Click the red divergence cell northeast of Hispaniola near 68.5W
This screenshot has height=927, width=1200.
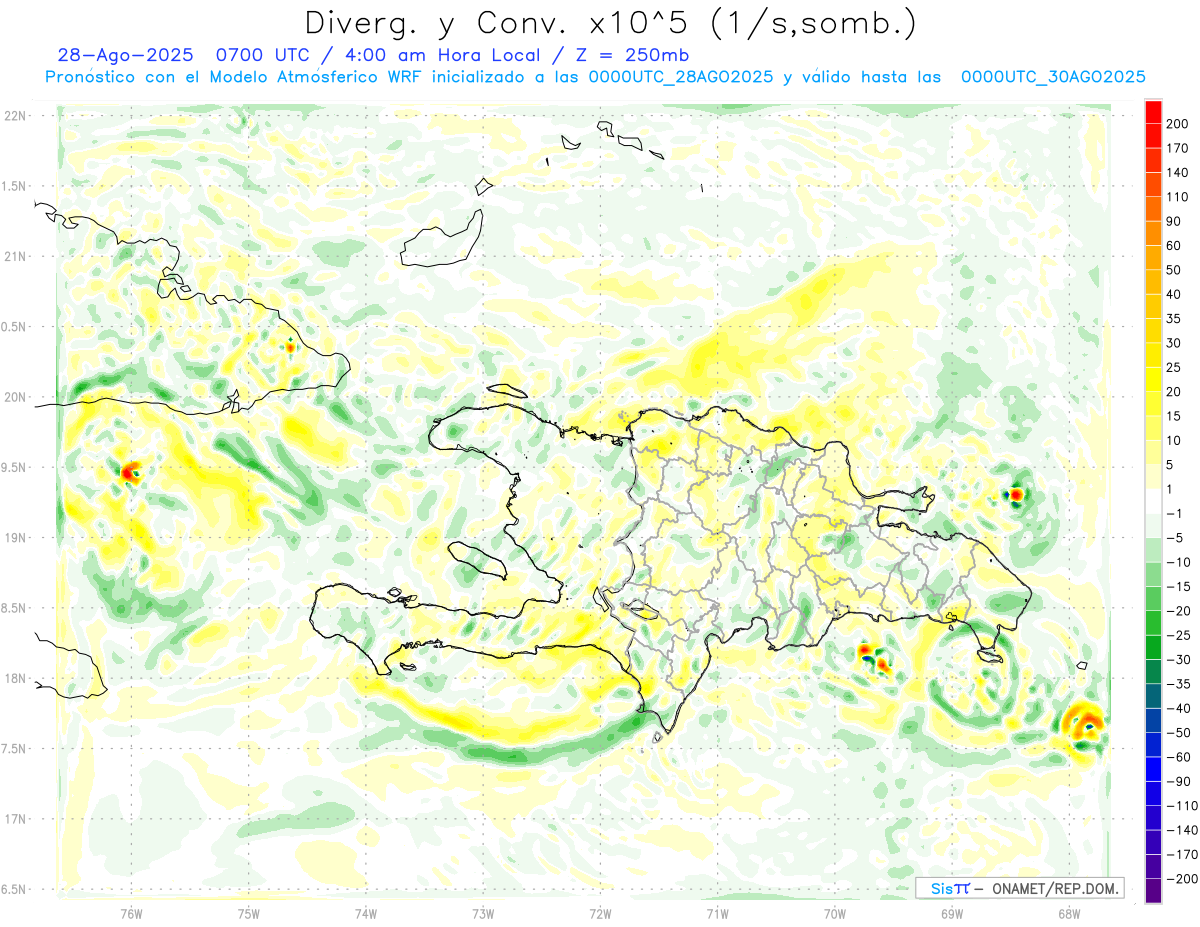coord(1016,493)
